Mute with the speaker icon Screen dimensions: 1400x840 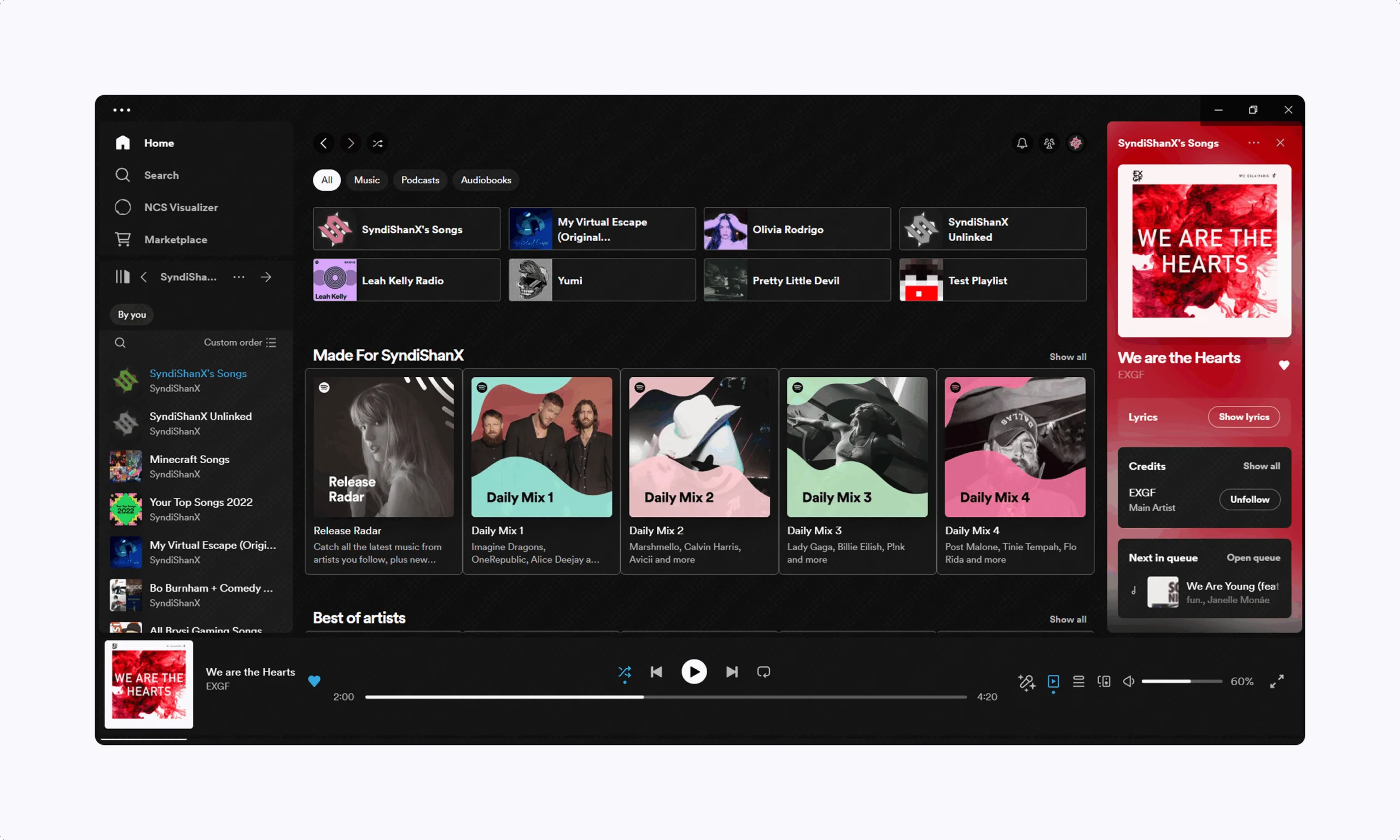[x=1128, y=681]
